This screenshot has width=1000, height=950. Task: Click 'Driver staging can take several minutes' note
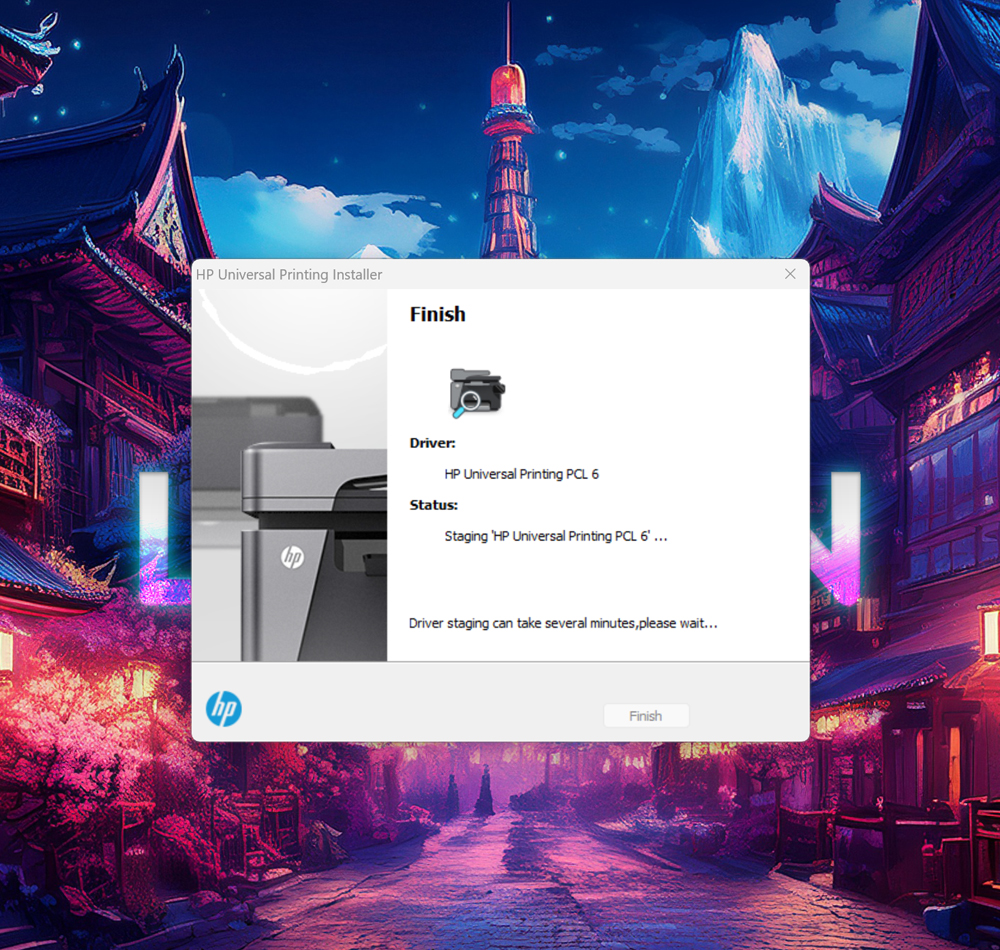click(x=563, y=623)
